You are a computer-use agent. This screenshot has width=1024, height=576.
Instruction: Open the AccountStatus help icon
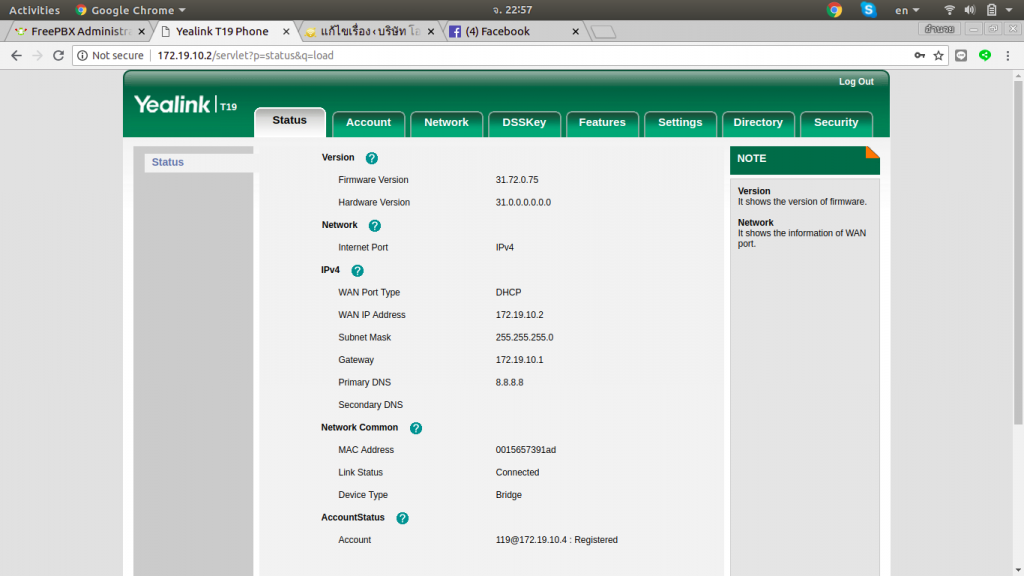coord(402,518)
